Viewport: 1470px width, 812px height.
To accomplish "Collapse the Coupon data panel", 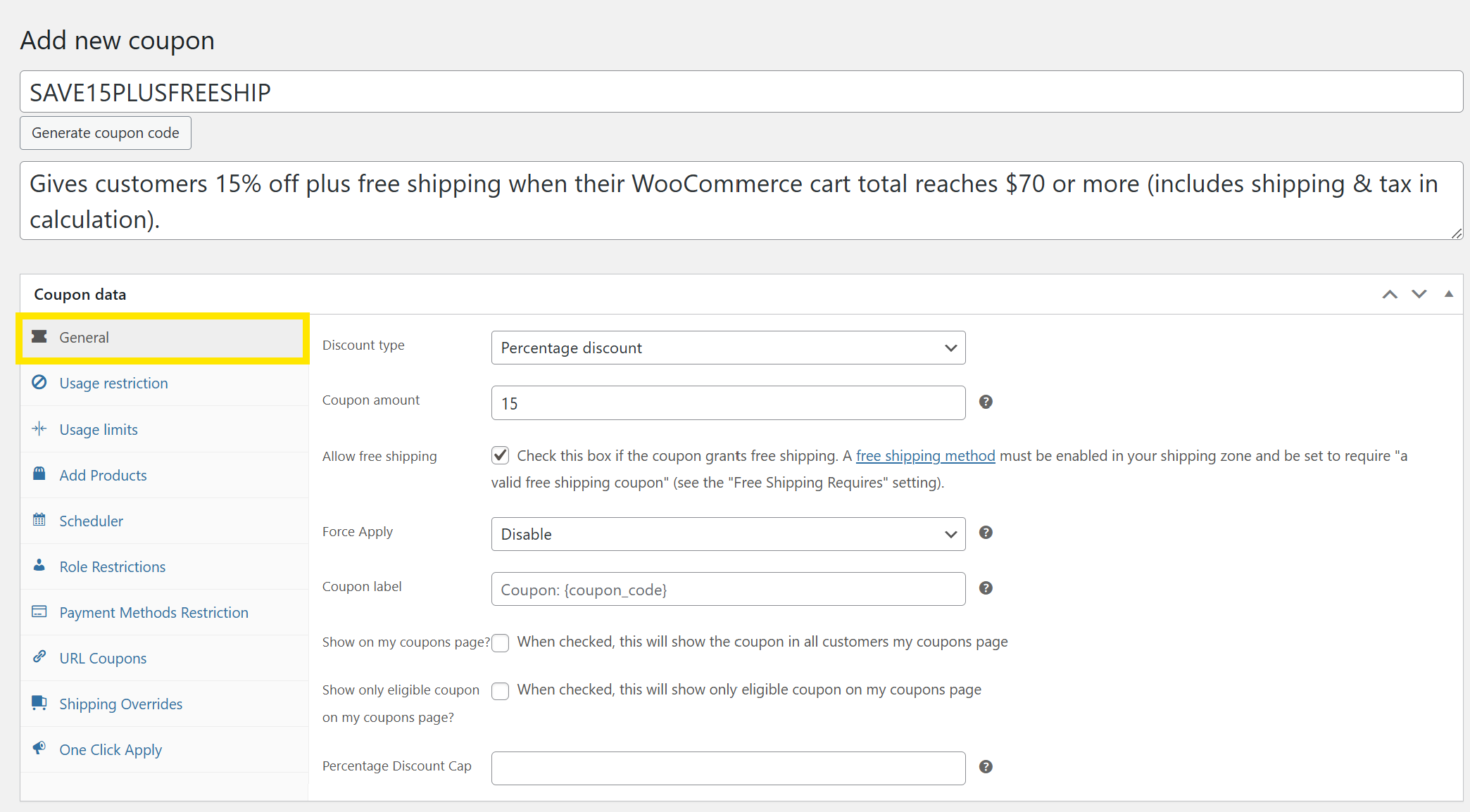I will 1449,294.
